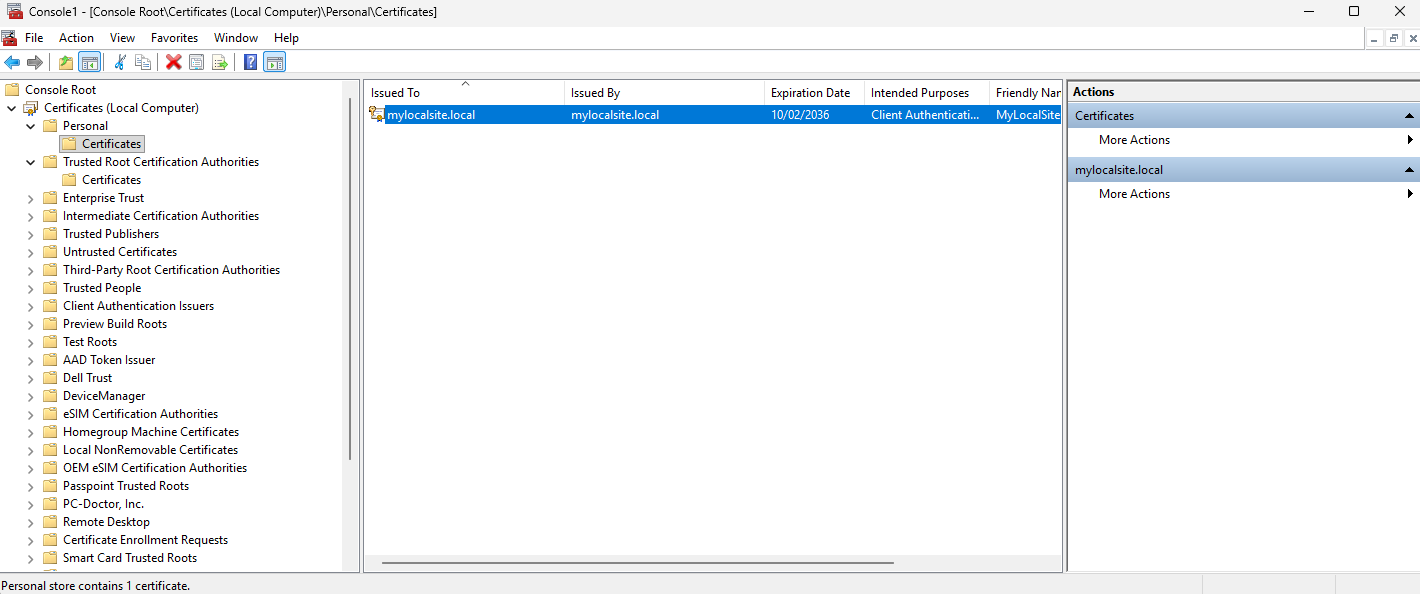1420x594 pixels.
Task: Click the Cut scissors icon
Action: [x=120, y=62]
